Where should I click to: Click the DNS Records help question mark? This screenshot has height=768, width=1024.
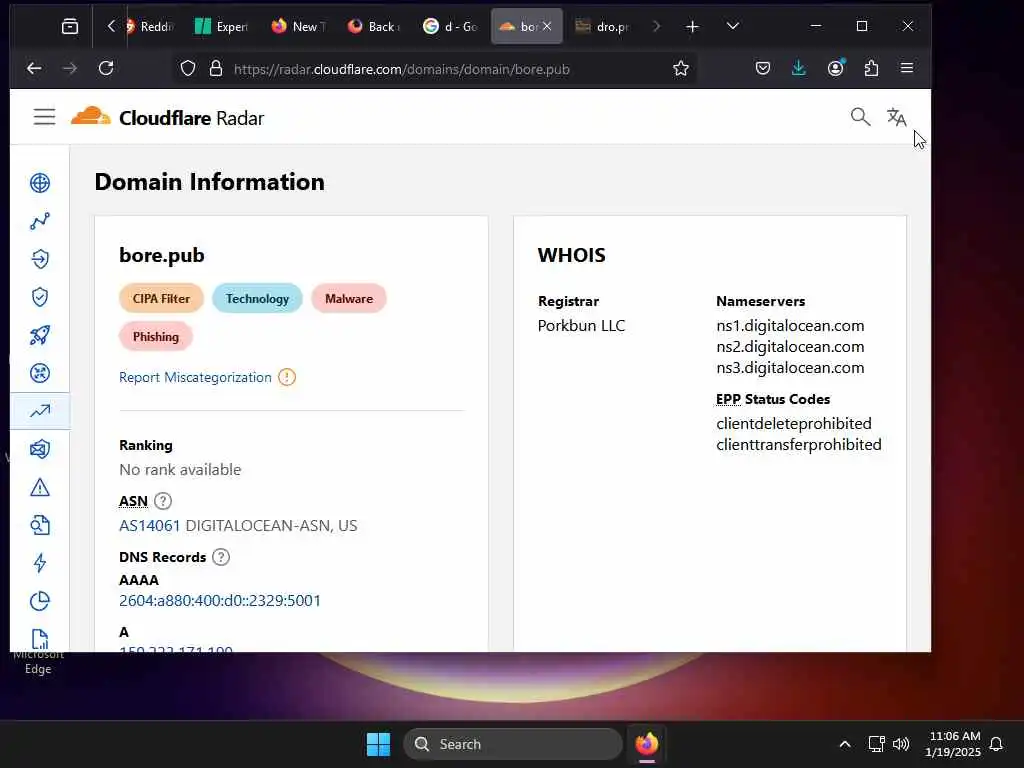tap(221, 557)
